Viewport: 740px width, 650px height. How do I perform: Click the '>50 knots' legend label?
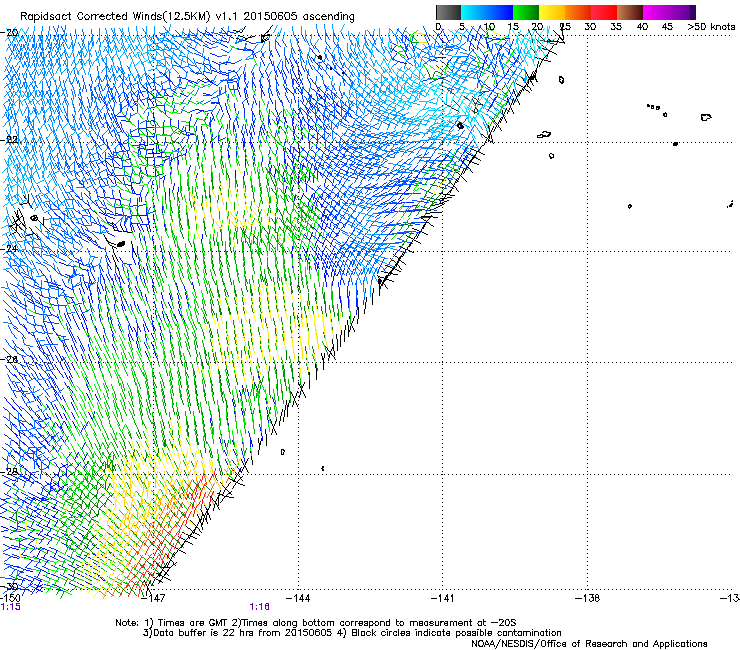coord(711,27)
